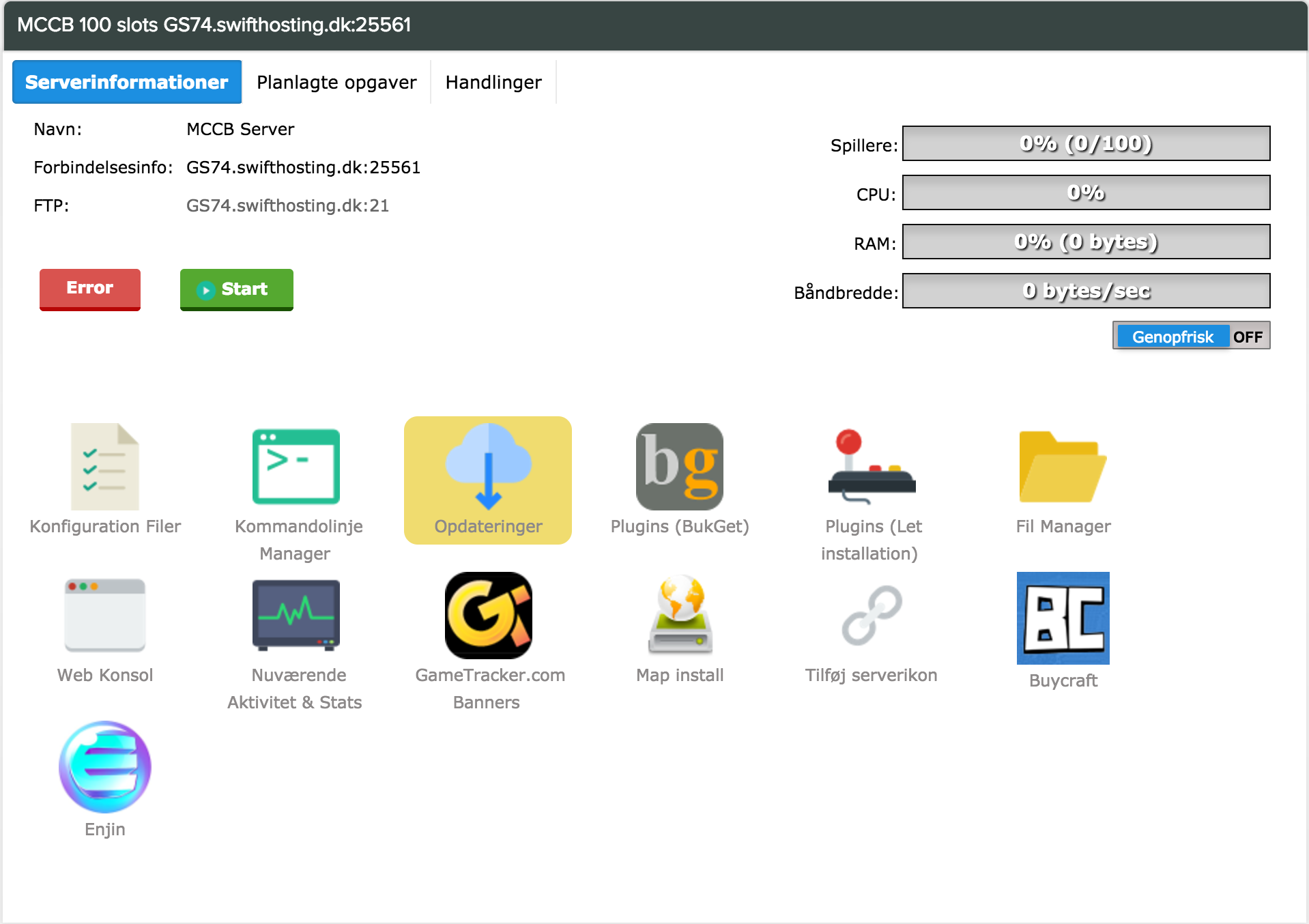Click the play icon in Start button

click(205, 290)
